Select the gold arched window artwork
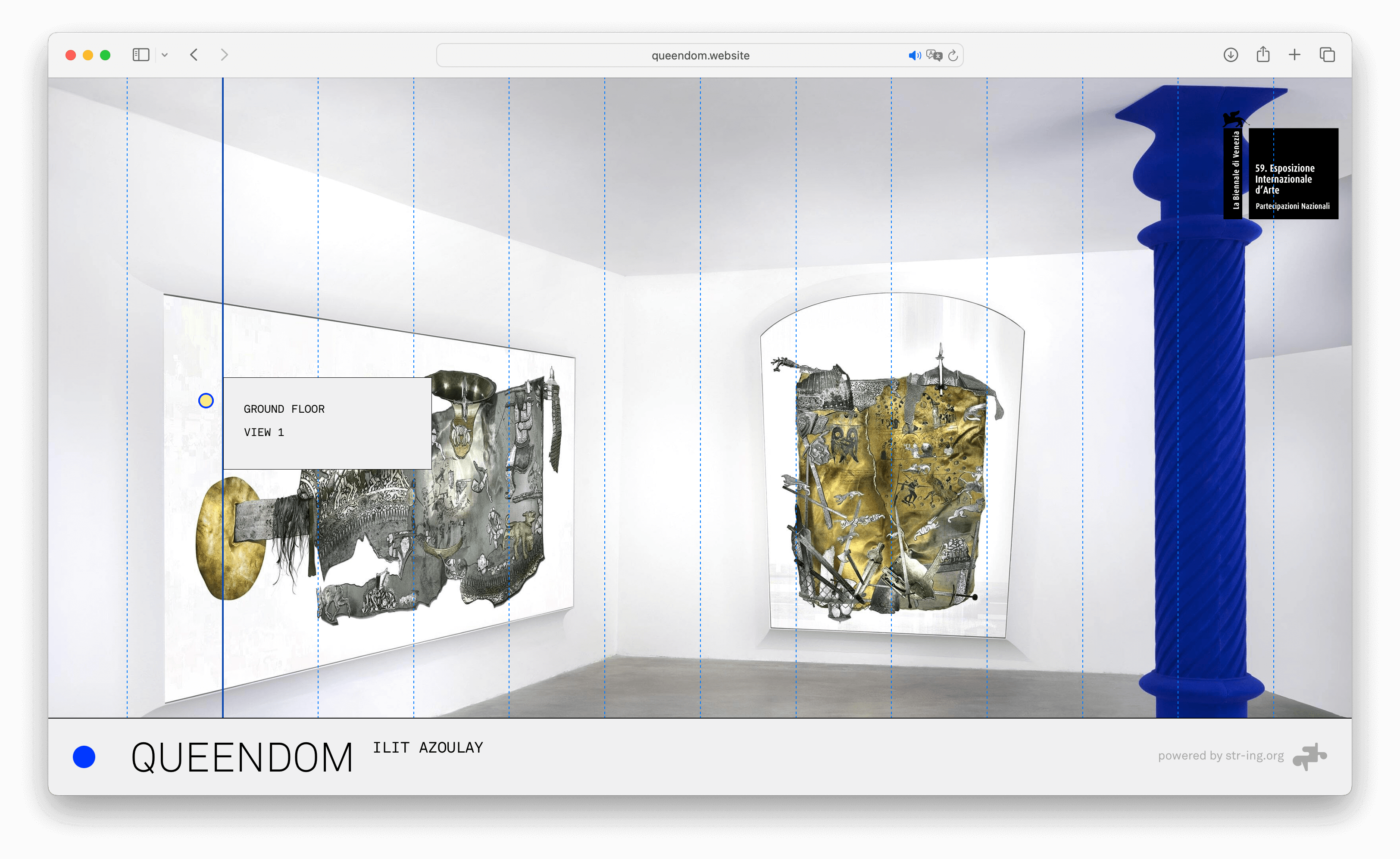 [x=892, y=466]
